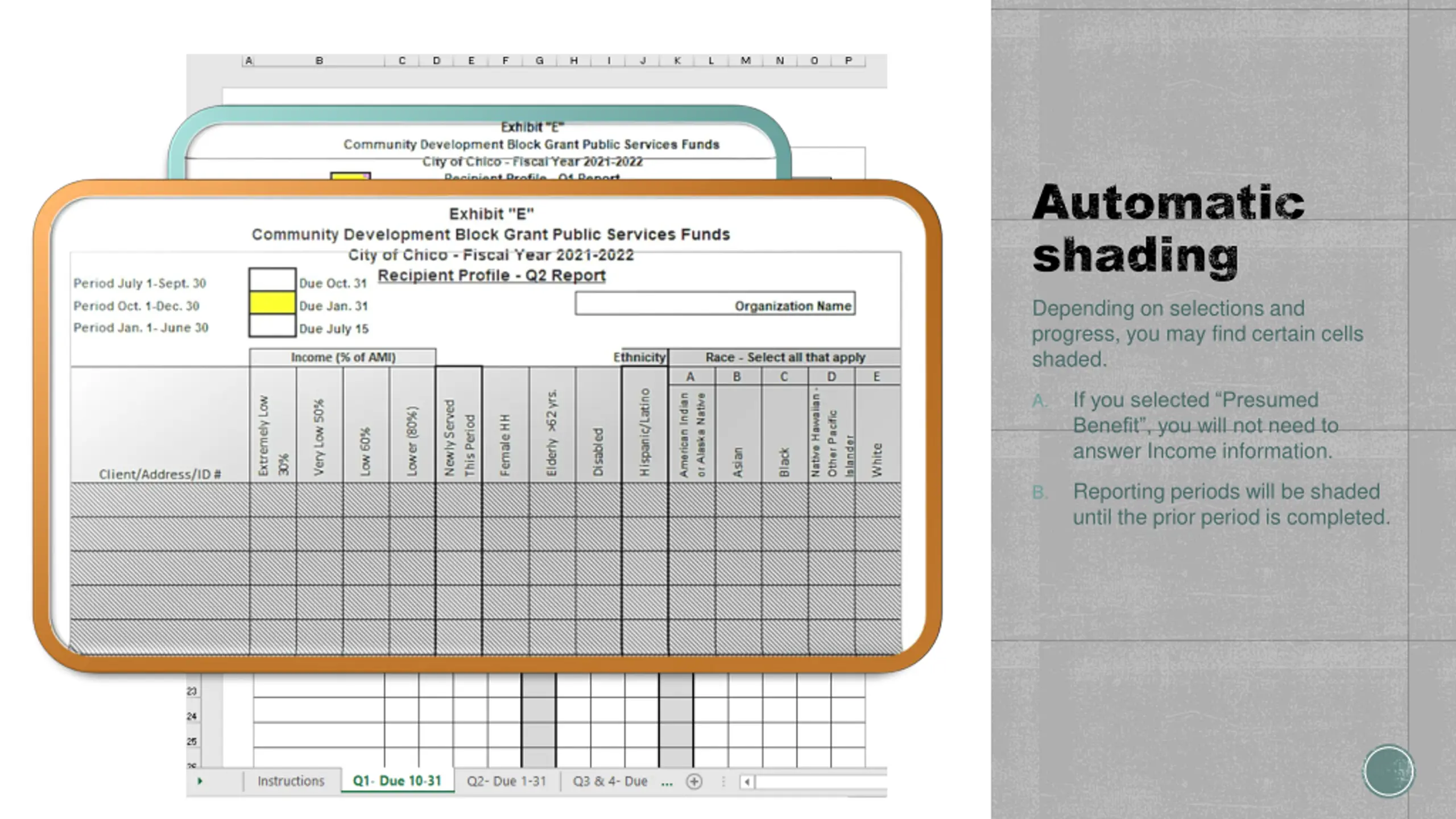Open the Q2- Due 1-31 sheet tab

pos(506,781)
